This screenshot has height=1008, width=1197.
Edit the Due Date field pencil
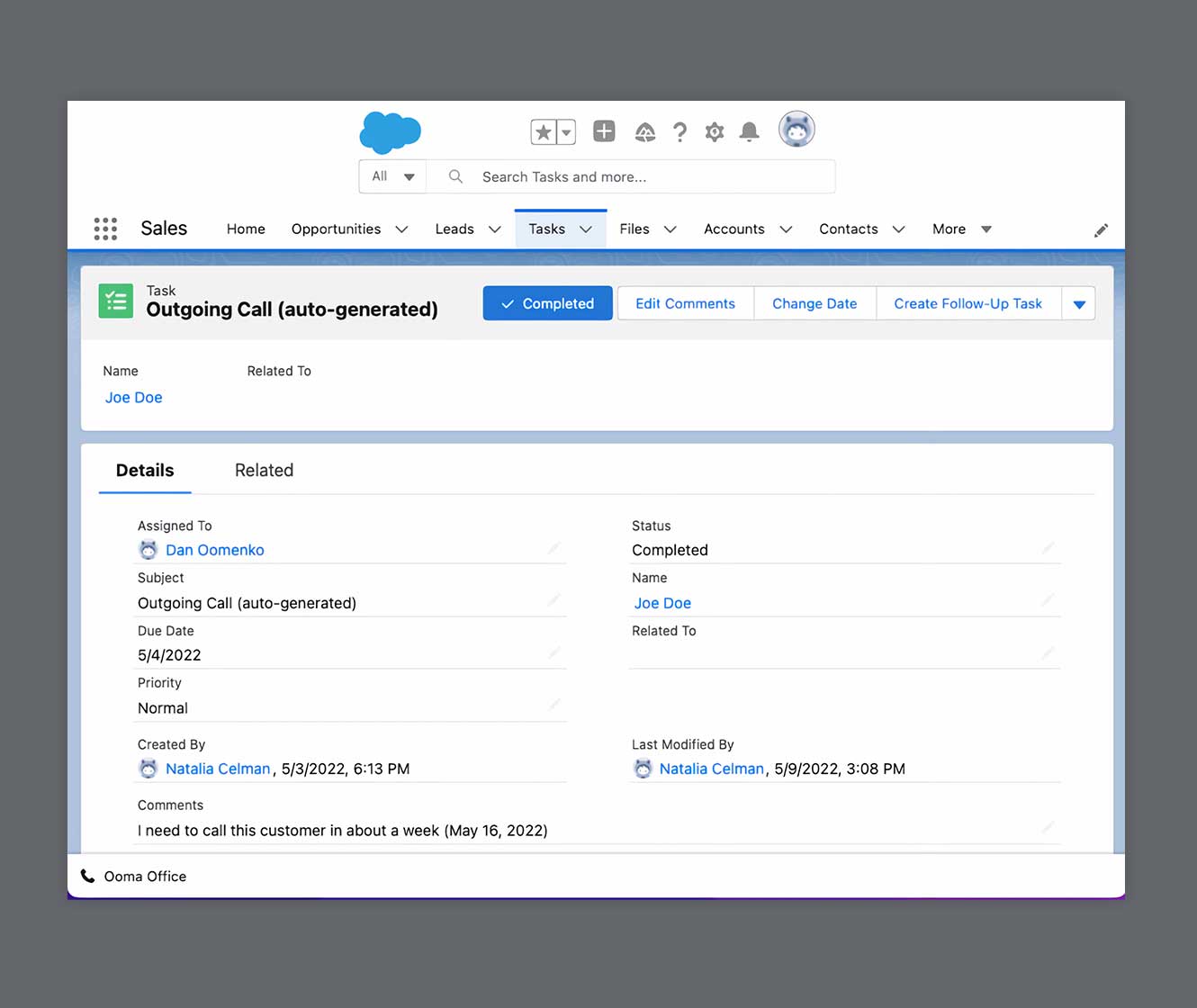click(x=554, y=652)
